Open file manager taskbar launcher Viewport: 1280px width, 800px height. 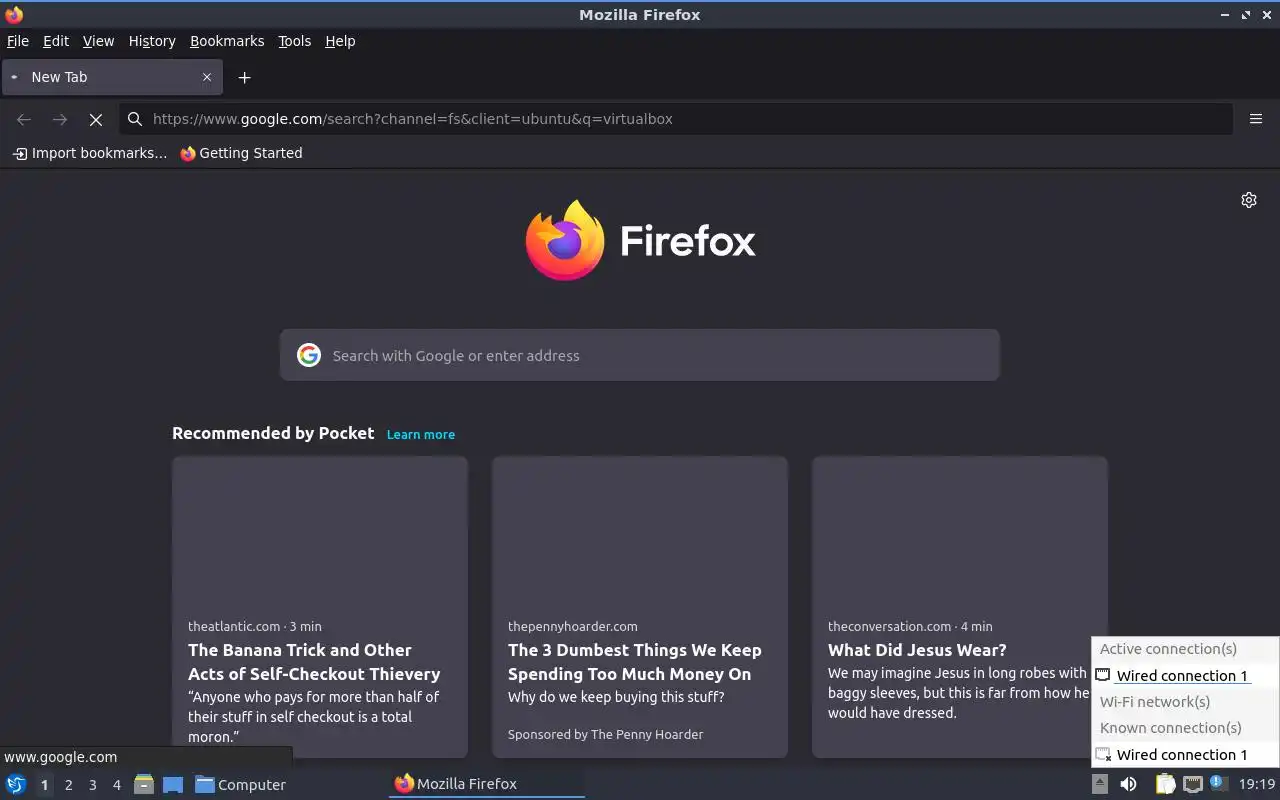[144, 784]
